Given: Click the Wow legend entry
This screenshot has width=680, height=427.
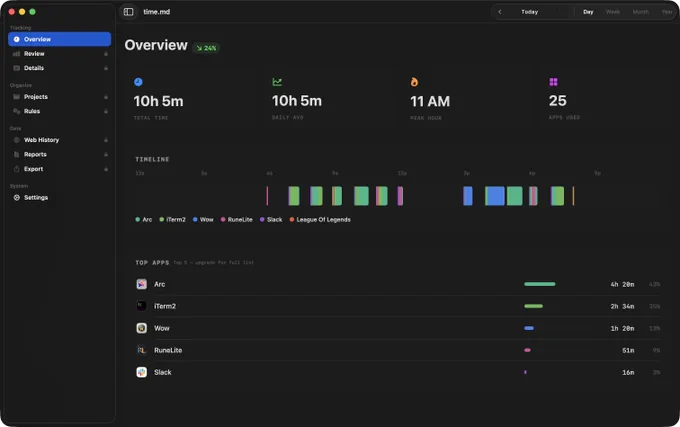Looking at the screenshot, I should click(x=203, y=219).
